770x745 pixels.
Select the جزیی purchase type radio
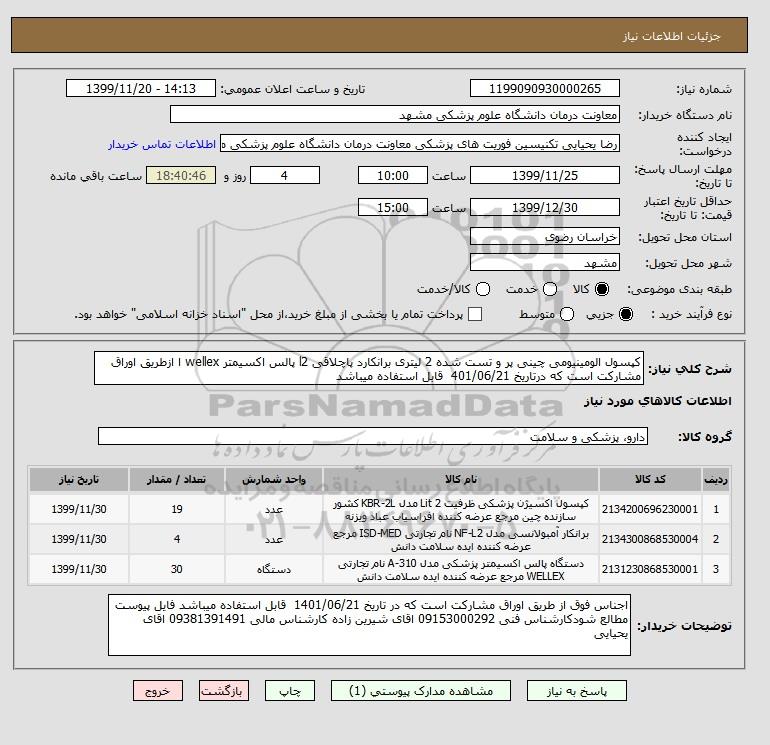click(626, 314)
